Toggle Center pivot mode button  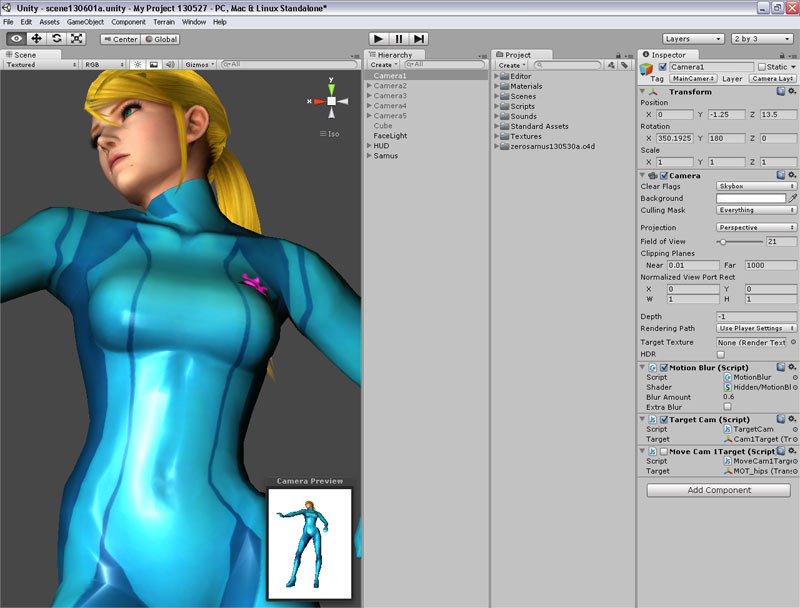pos(120,39)
